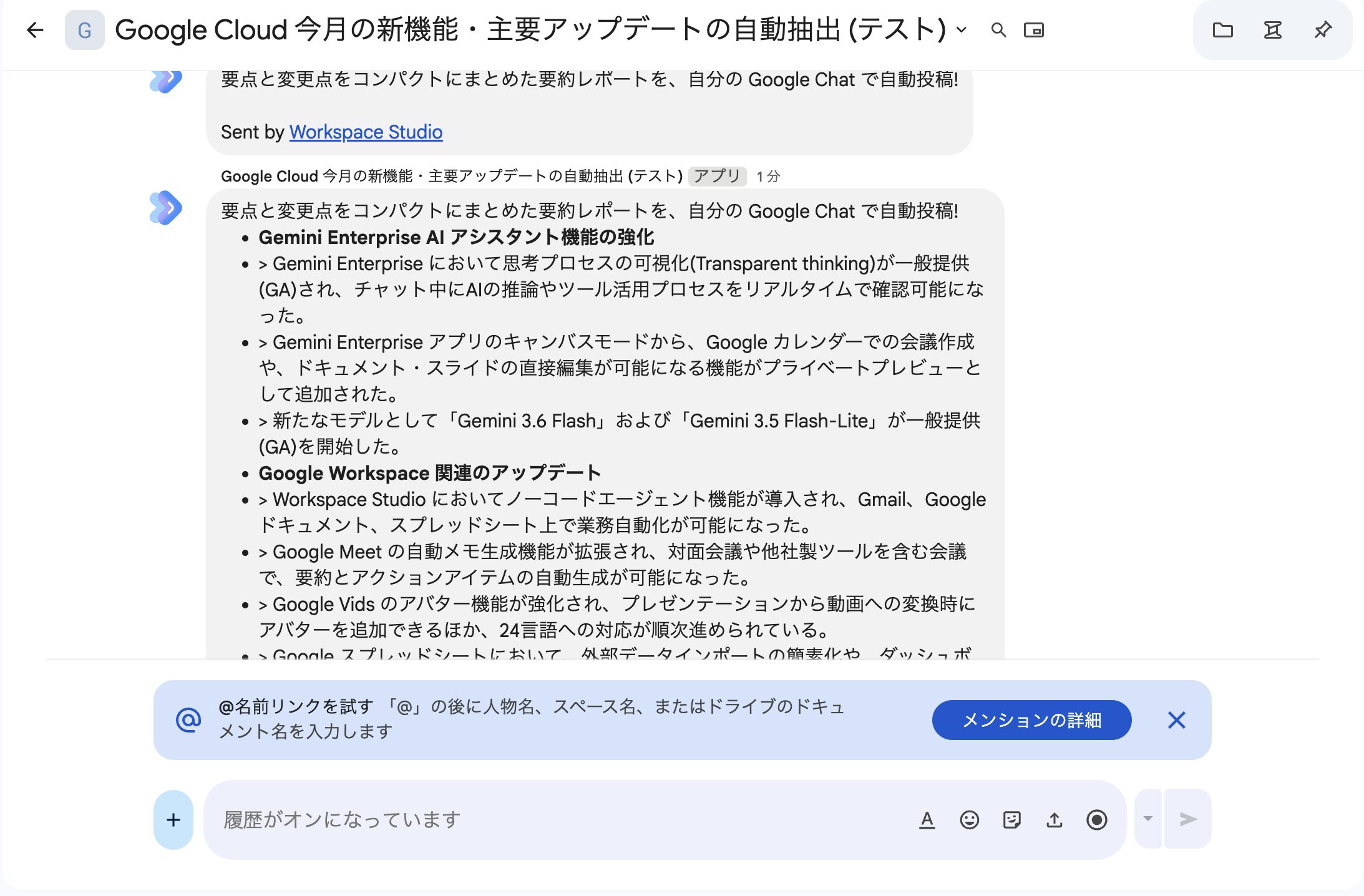This screenshot has height=896, width=1364.
Task: Start a video/voice message recording
Action: pos(1097,820)
